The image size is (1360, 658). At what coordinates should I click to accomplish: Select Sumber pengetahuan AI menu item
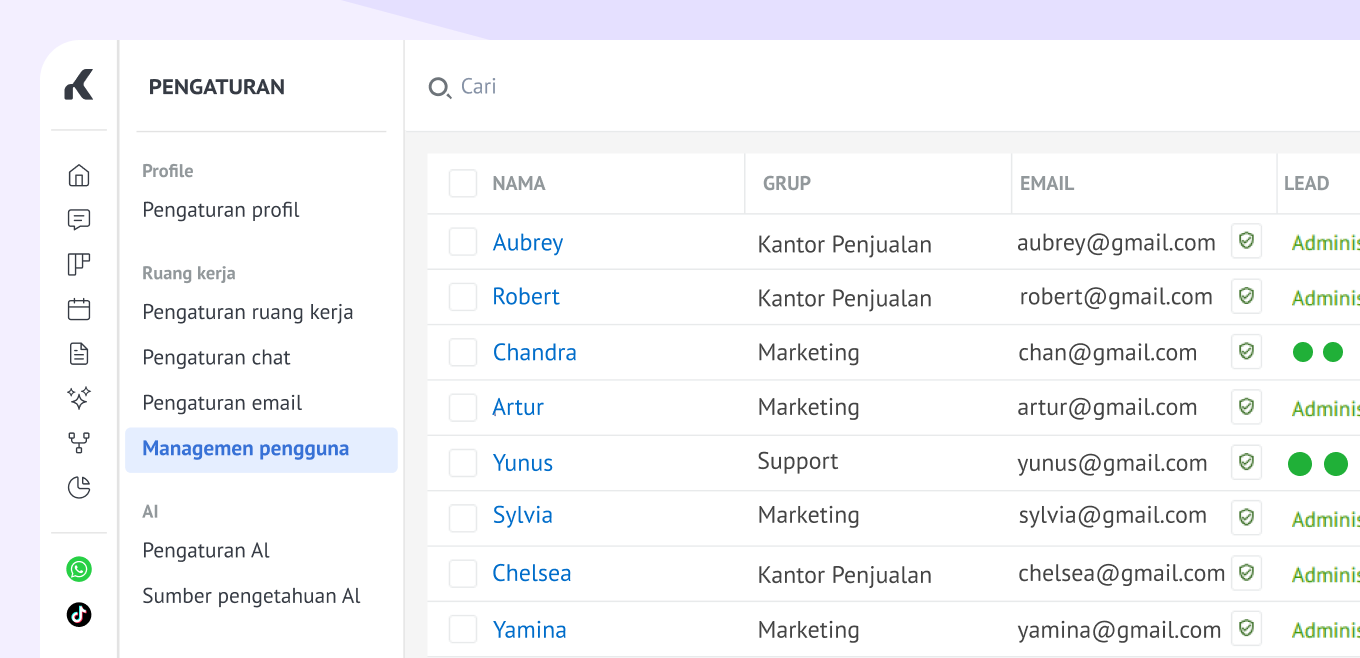tap(251, 596)
